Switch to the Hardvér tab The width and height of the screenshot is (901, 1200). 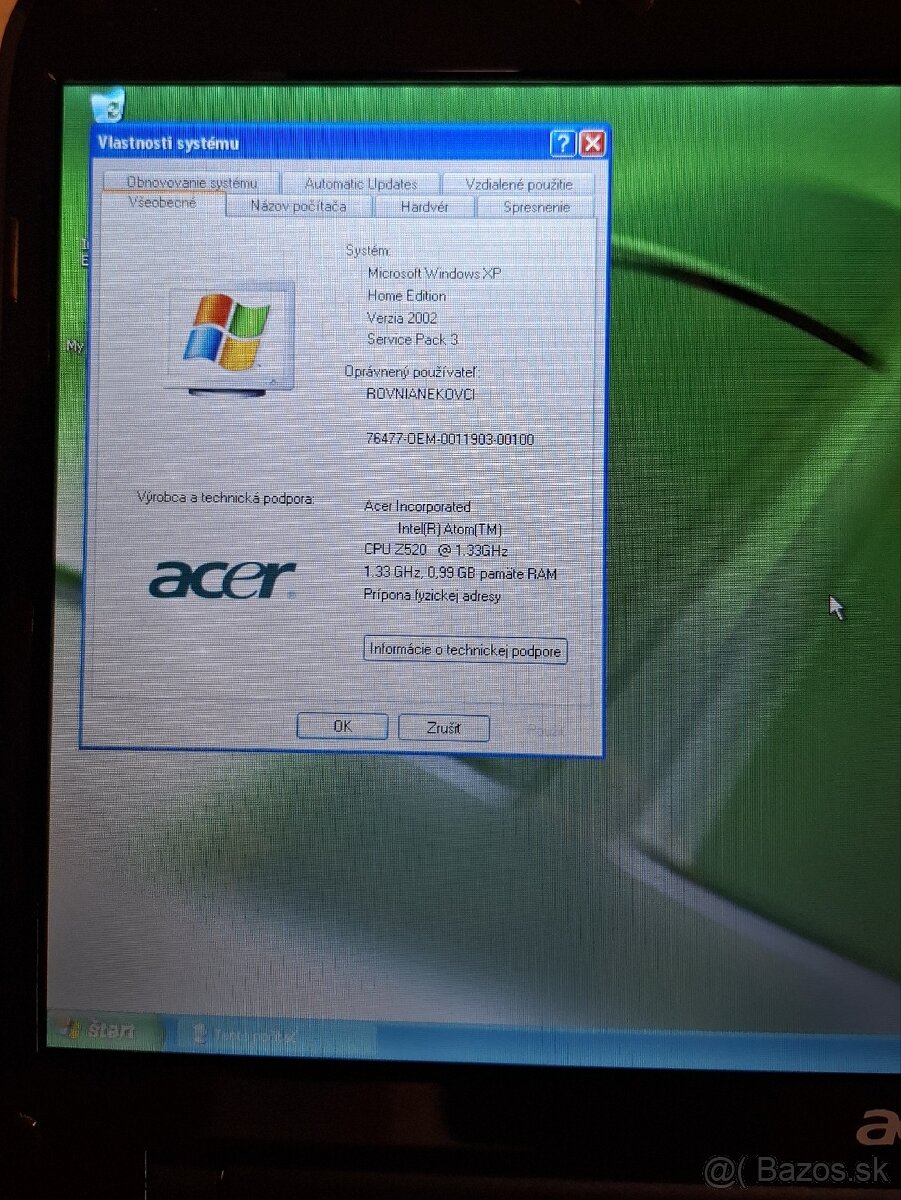424,206
